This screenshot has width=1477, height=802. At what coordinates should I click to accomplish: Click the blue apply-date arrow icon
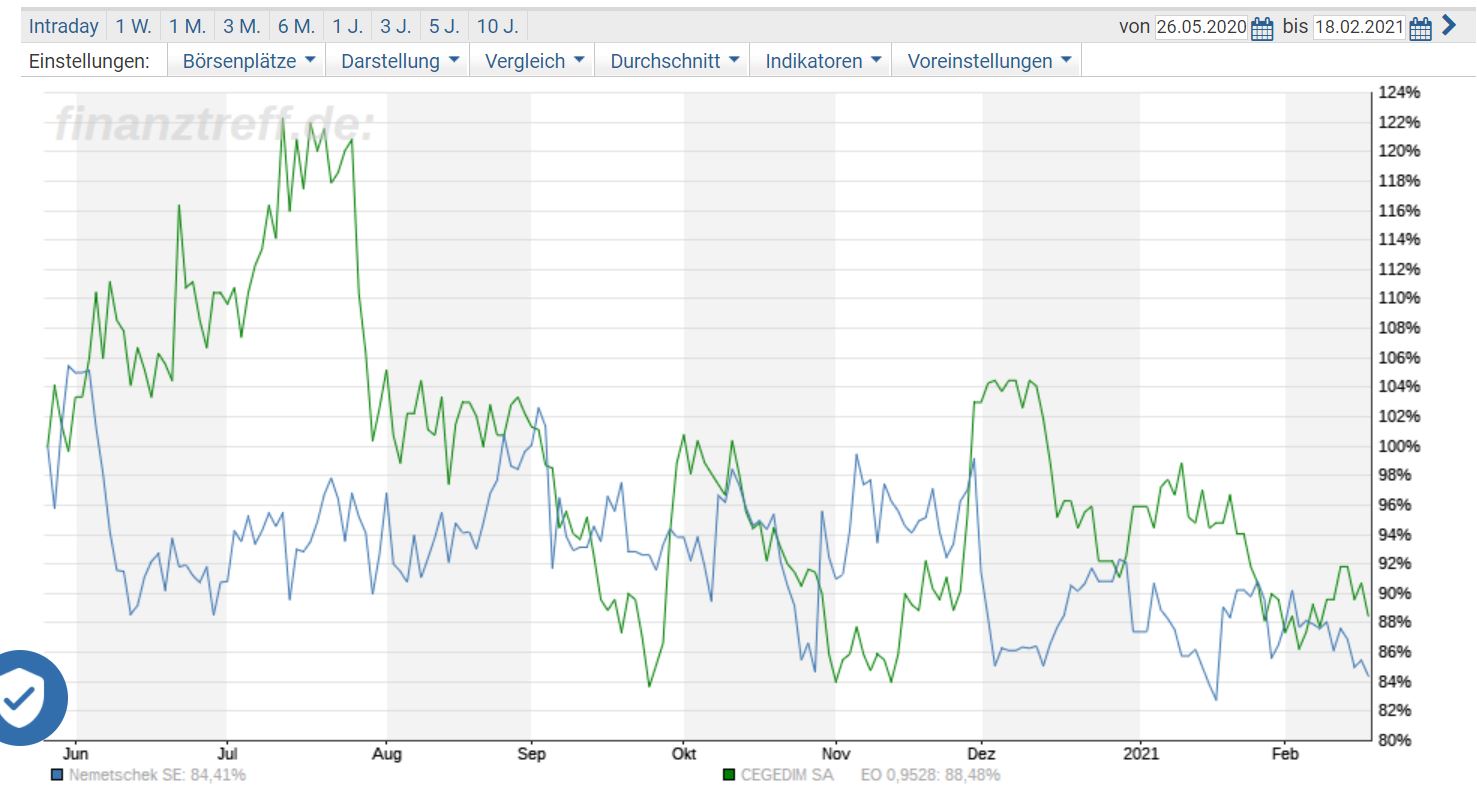tap(1449, 26)
